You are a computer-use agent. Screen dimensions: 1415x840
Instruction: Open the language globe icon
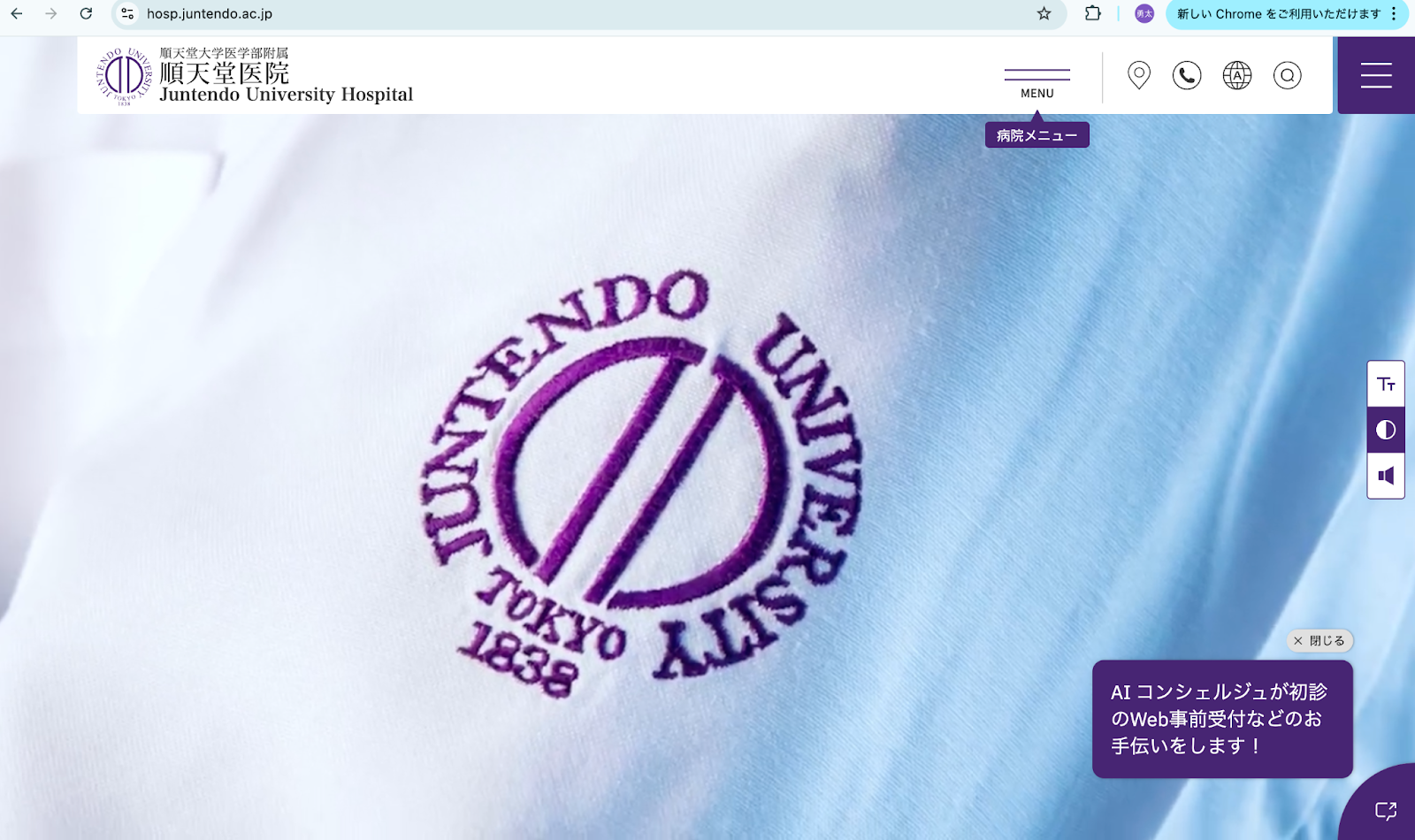[x=1237, y=75]
